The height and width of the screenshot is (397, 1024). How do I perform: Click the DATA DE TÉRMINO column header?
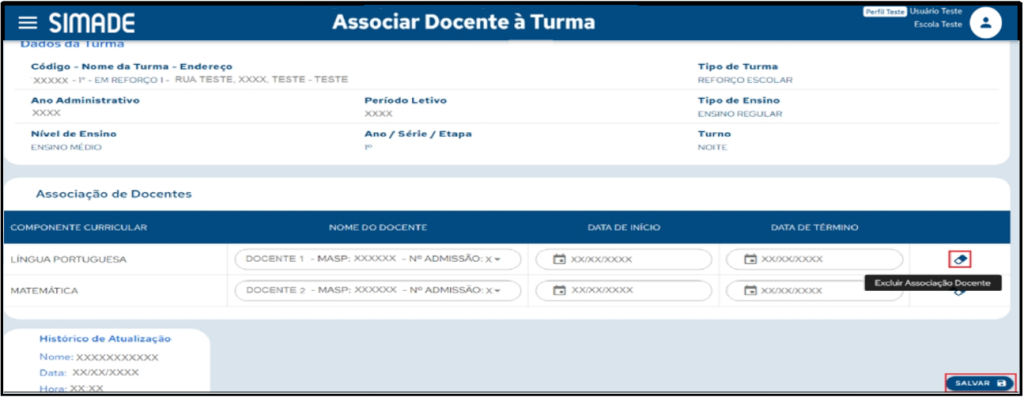(814, 227)
